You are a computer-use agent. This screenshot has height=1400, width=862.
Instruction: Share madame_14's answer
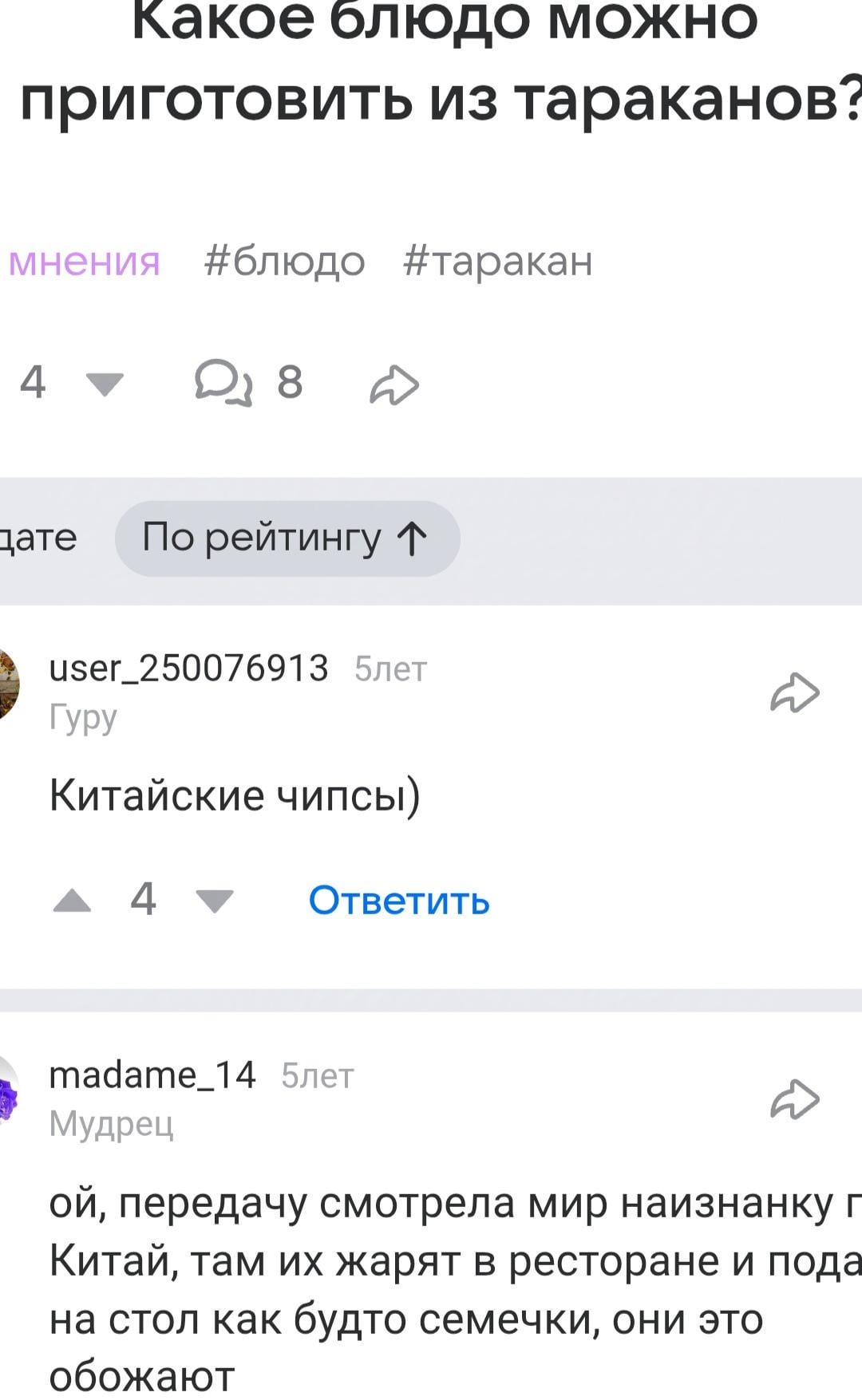click(794, 1099)
